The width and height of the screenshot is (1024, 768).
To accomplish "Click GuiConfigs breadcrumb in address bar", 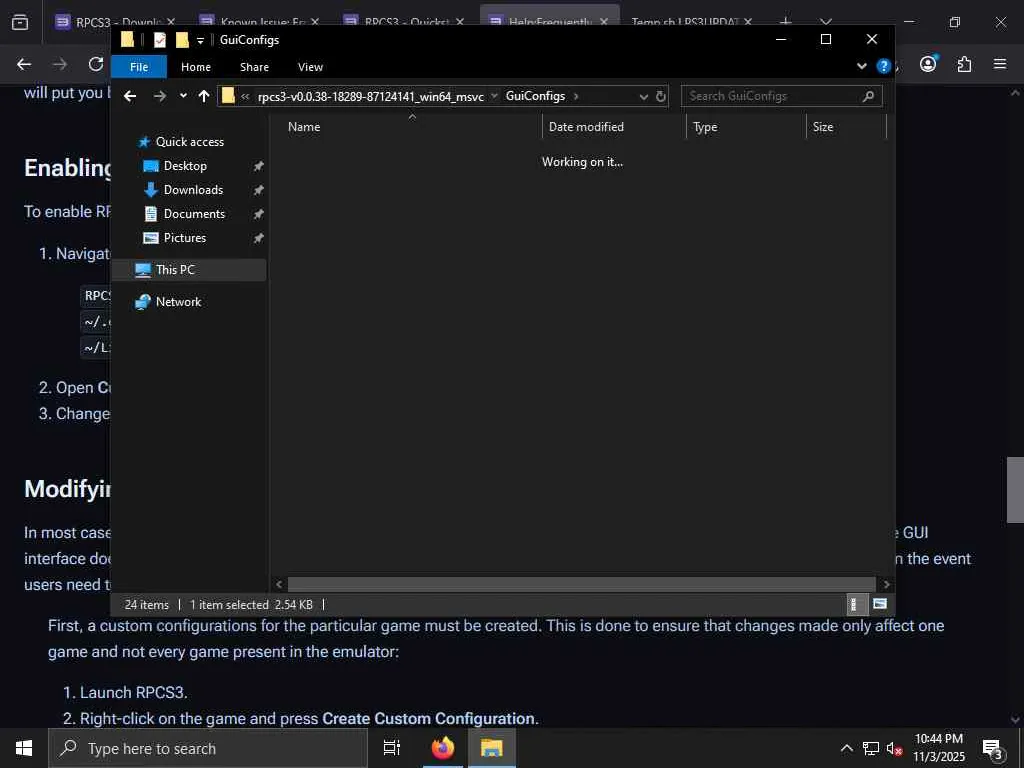I will [x=536, y=96].
